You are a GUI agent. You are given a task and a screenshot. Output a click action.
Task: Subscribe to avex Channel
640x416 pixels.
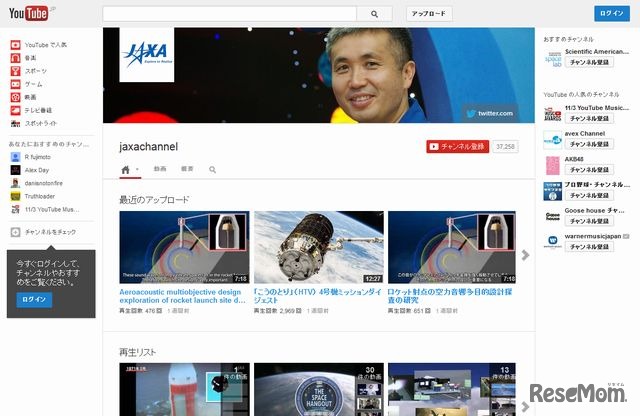(x=589, y=144)
